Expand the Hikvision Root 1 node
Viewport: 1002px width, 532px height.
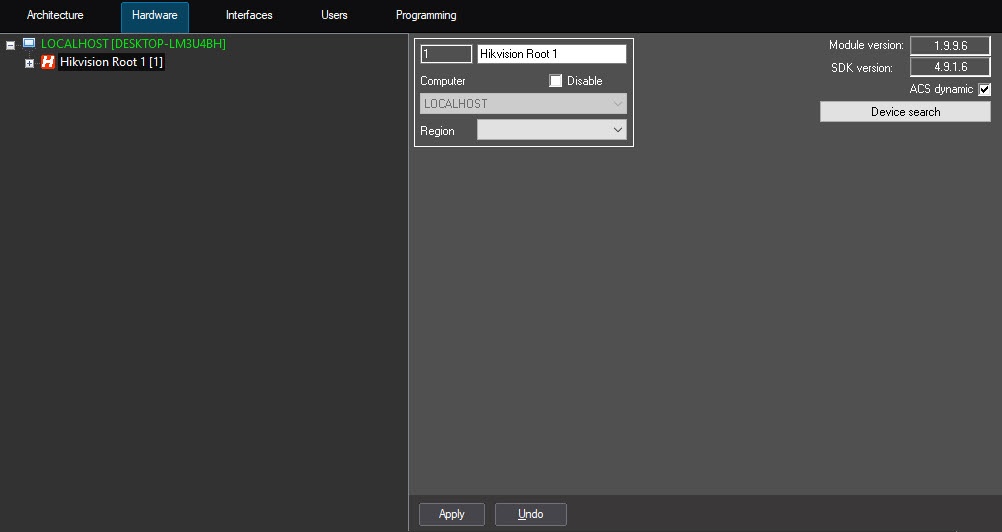coord(29,63)
